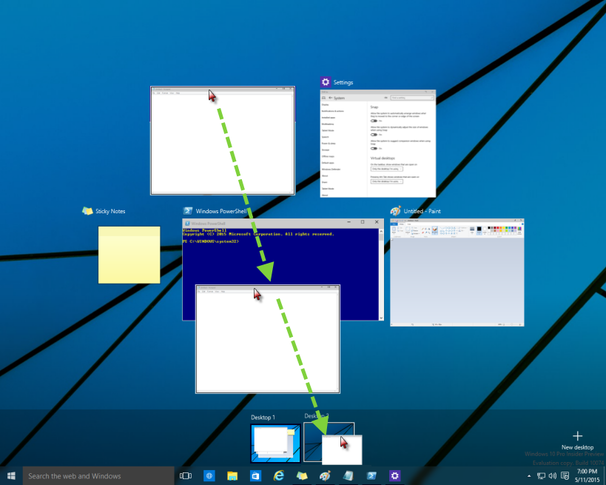
Task: Select the upper blank Notepad window thumbnail
Action: pyautogui.click(x=223, y=141)
